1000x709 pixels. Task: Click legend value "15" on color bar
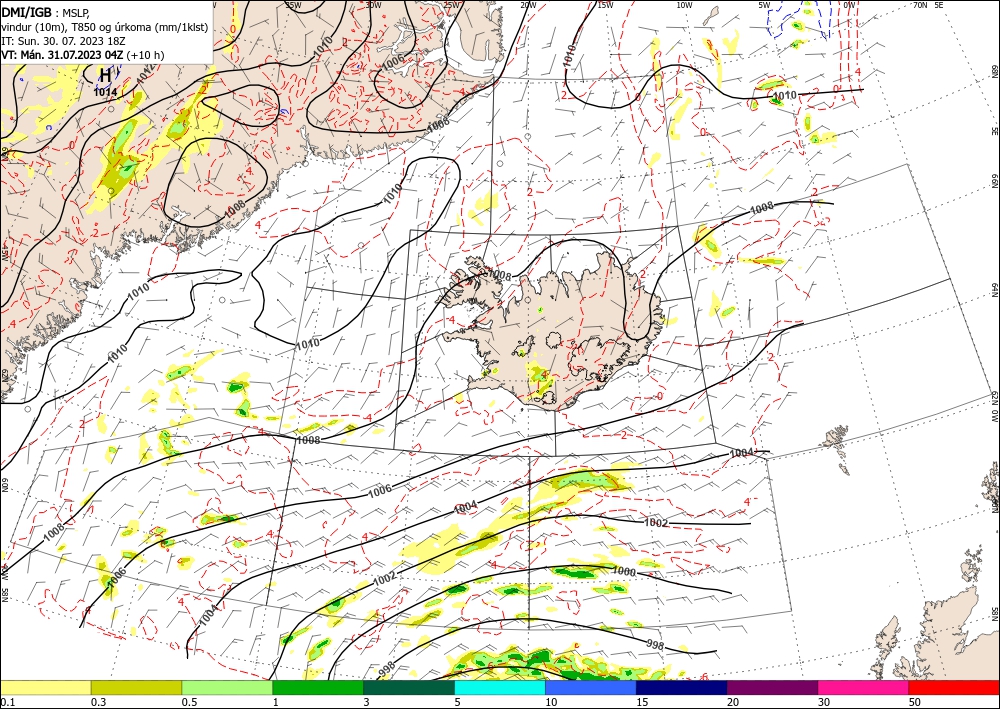click(x=642, y=702)
